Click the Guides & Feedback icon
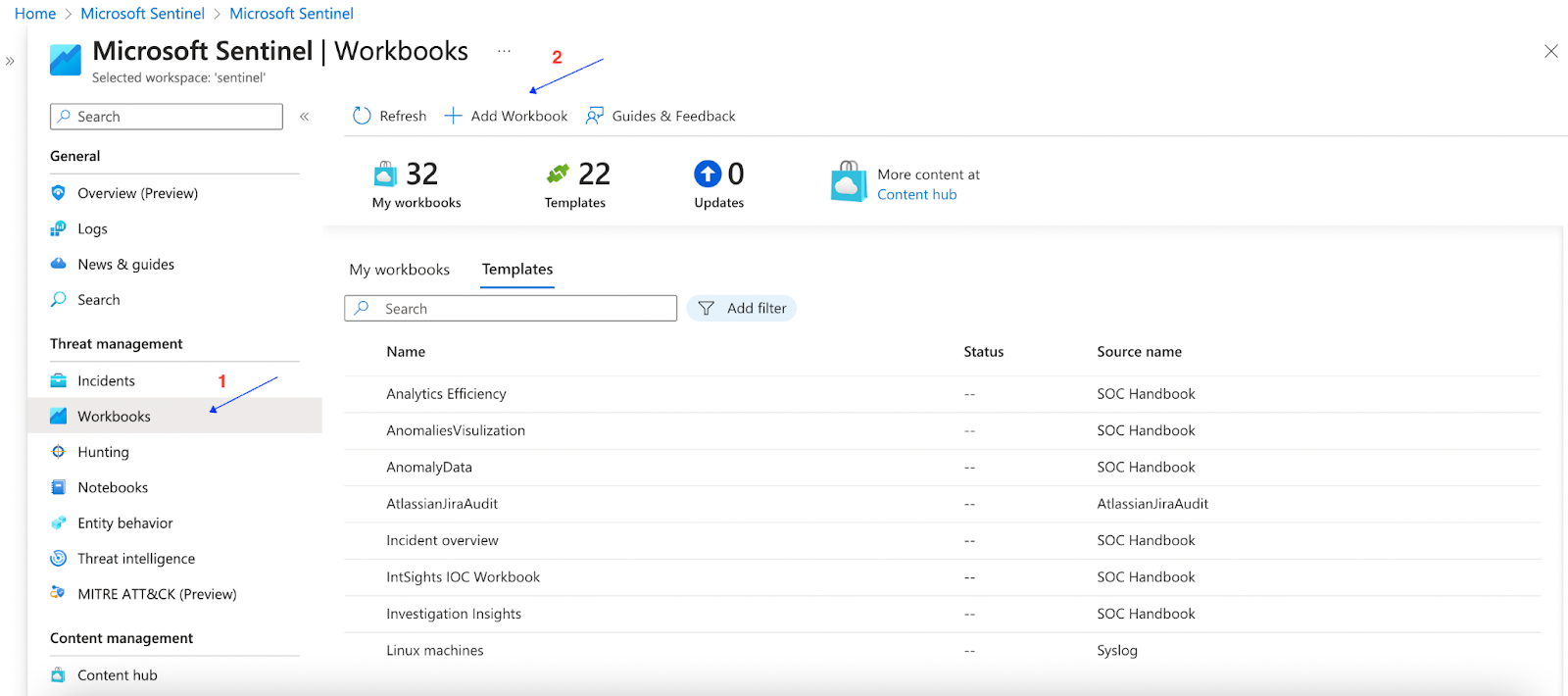Viewport: 1568px width, 696px height. pyautogui.click(x=595, y=116)
